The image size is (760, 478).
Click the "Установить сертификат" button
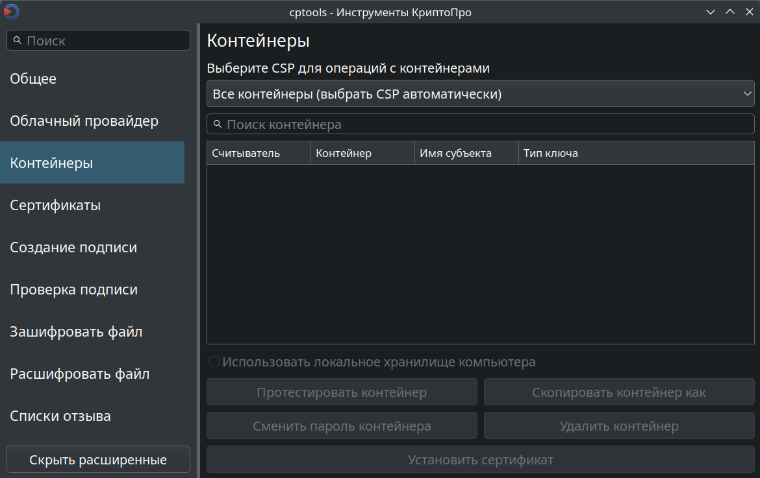tap(480, 460)
